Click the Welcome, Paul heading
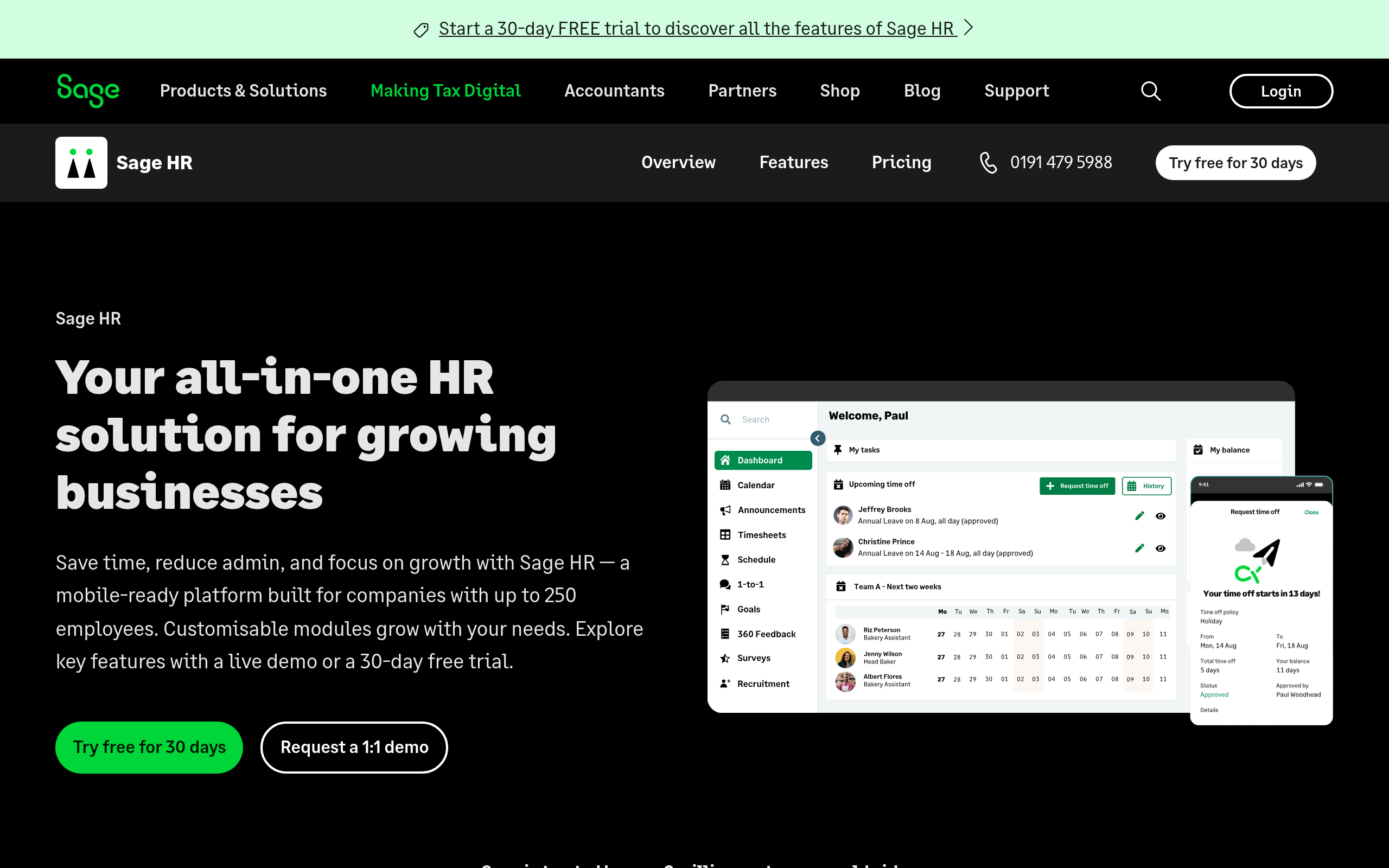 tap(868, 416)
